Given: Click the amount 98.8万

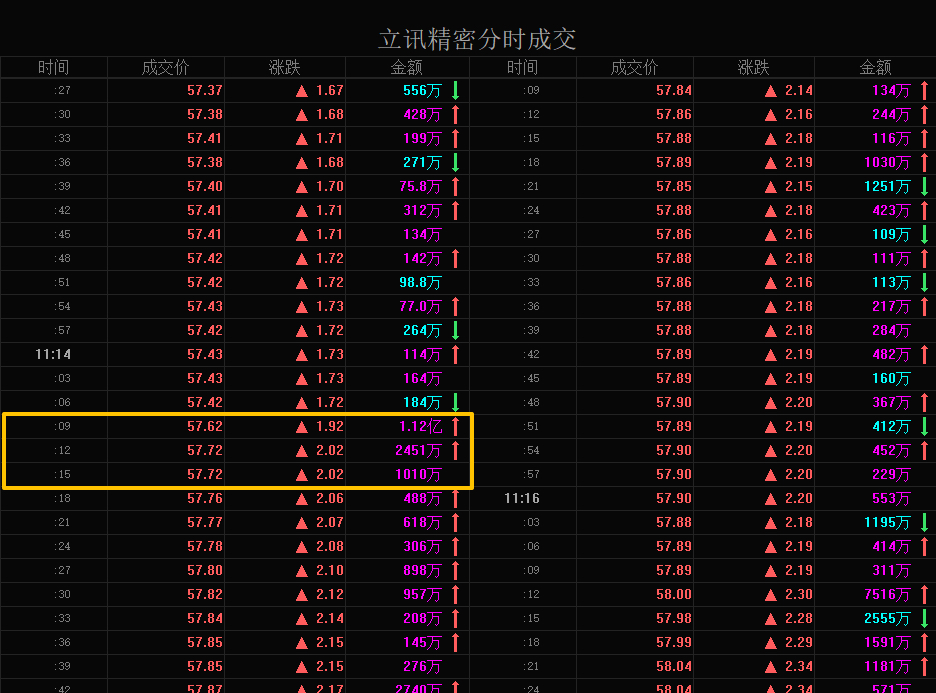Looking at the screenshot, I should (420, 282).
